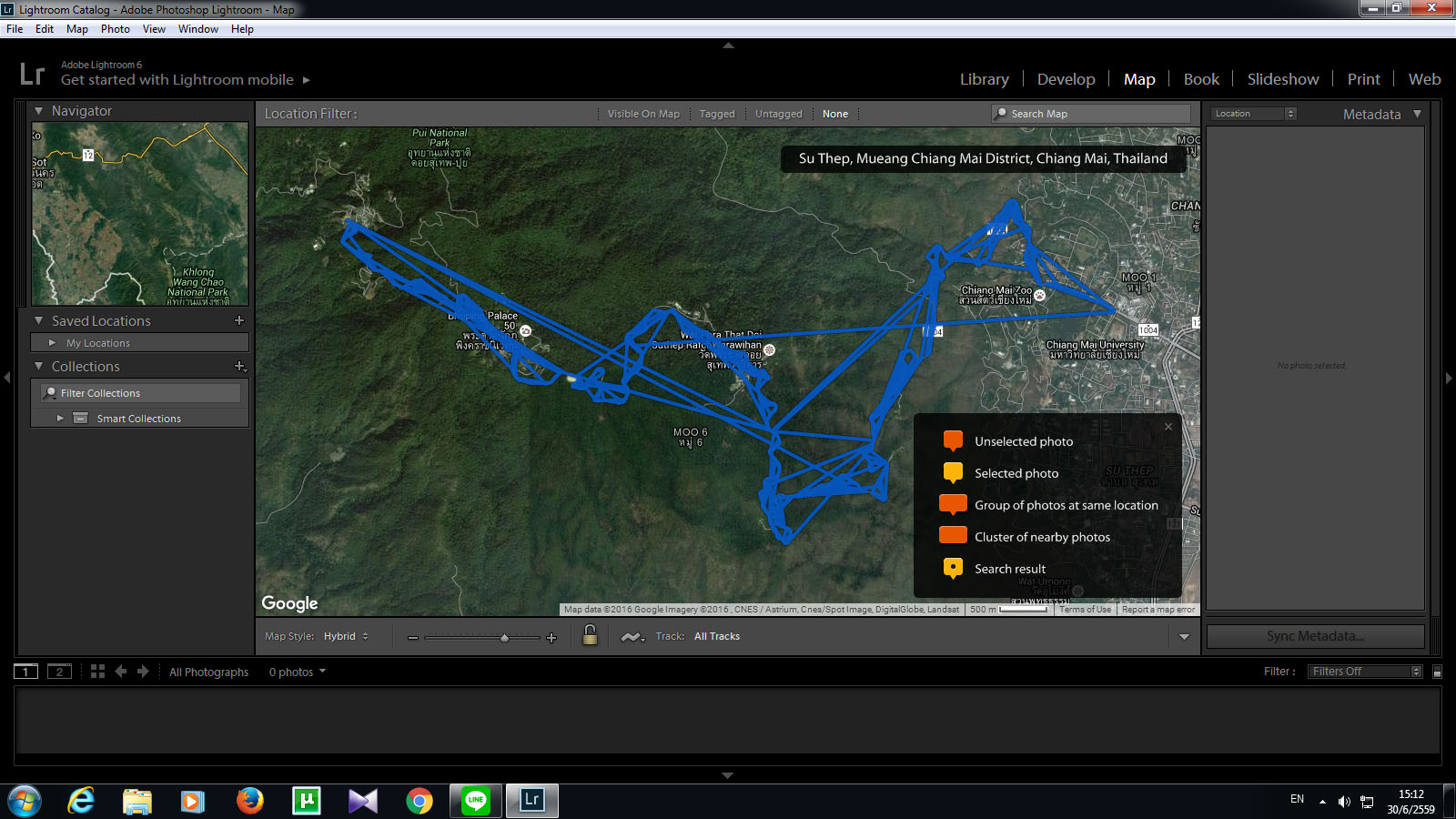
Task: Open Firefox from the taskbar
Action: pyautogui.click(x=249, y=801)
